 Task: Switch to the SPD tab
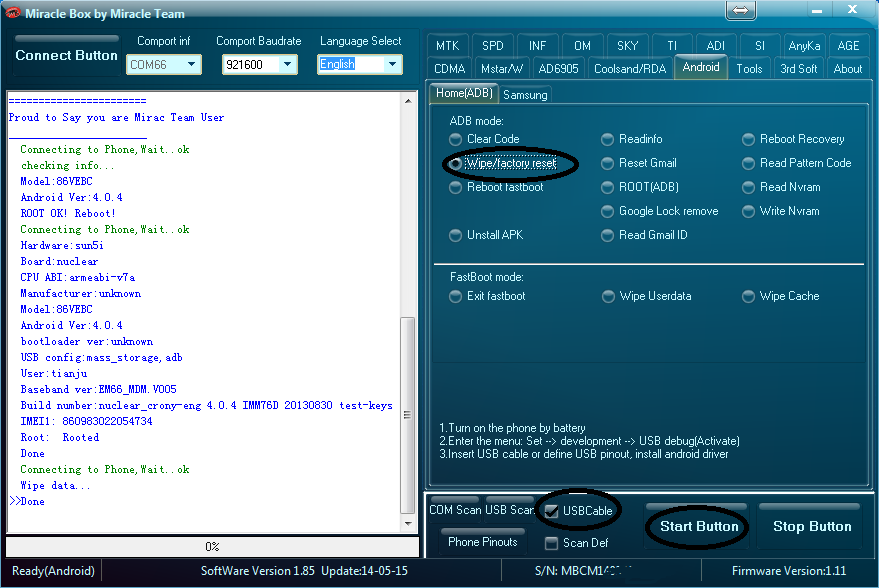[x=493, y=45]
